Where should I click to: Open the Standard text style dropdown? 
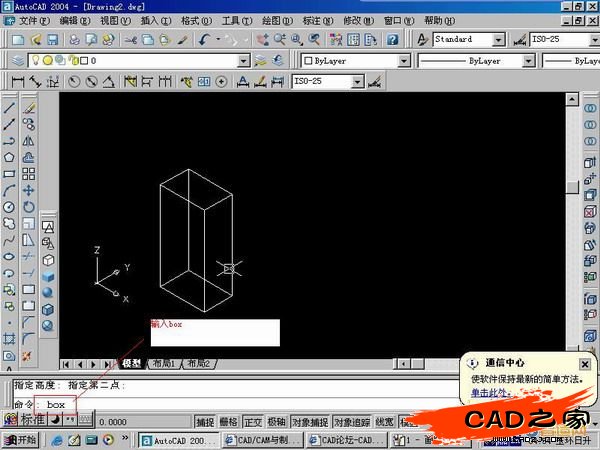(497, 39)
